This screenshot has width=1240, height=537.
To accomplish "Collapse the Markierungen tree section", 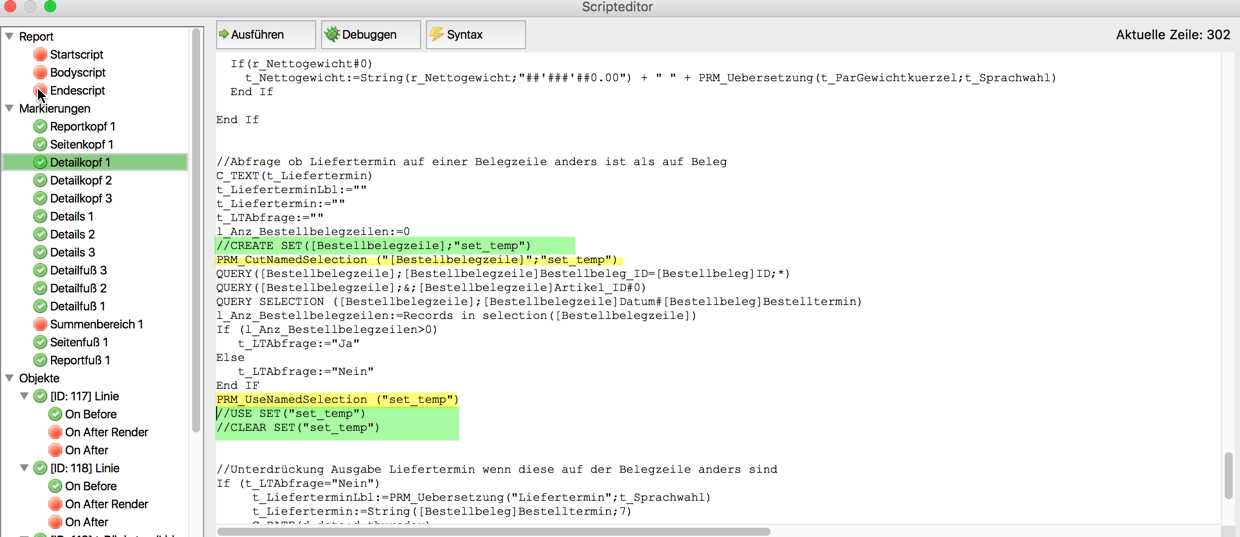I will (x=10, y=109).
